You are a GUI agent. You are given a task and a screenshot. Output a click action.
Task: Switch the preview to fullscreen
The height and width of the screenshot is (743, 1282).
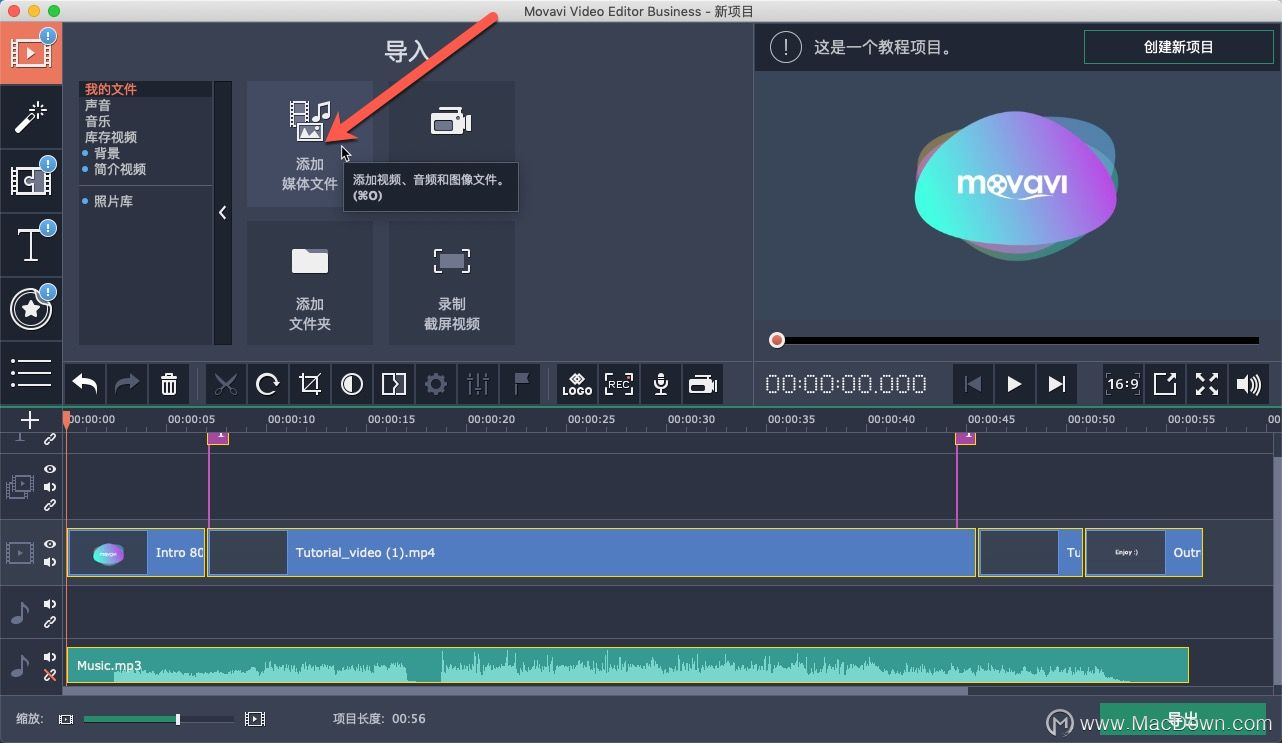(1207, 384)
